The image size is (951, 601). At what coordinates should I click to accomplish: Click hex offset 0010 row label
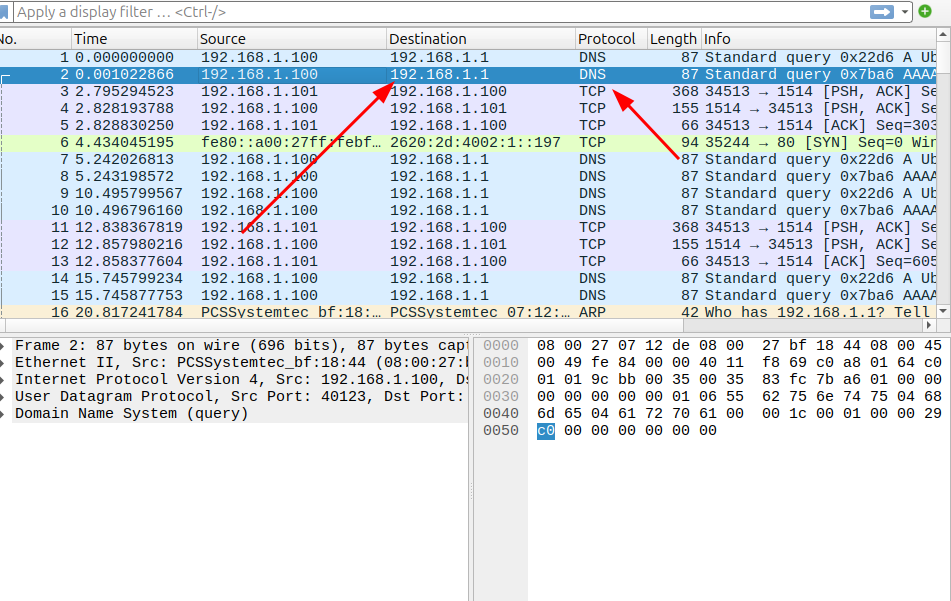[501, 363]
